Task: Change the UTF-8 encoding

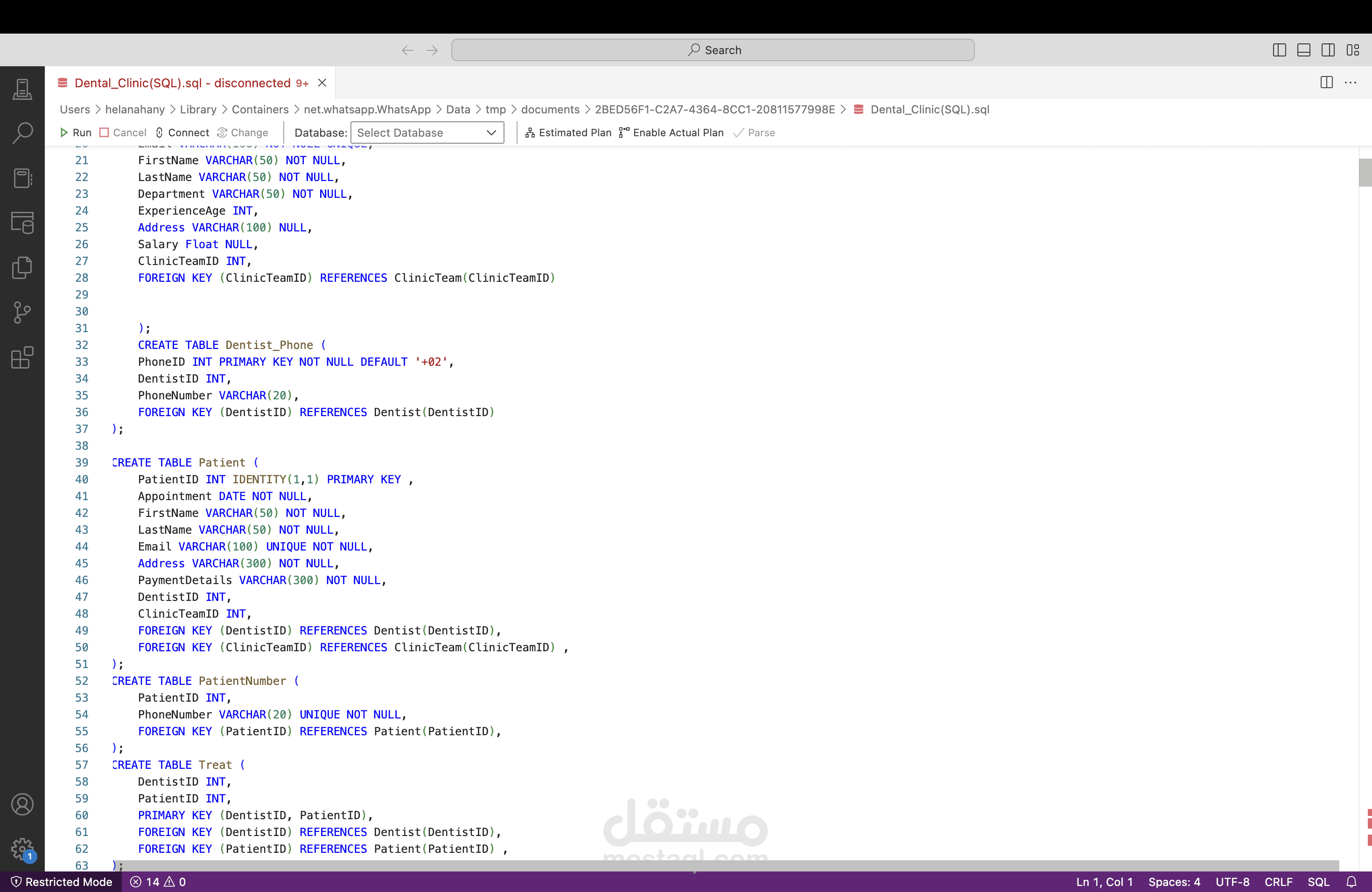Action: [x=1232, y=882]
